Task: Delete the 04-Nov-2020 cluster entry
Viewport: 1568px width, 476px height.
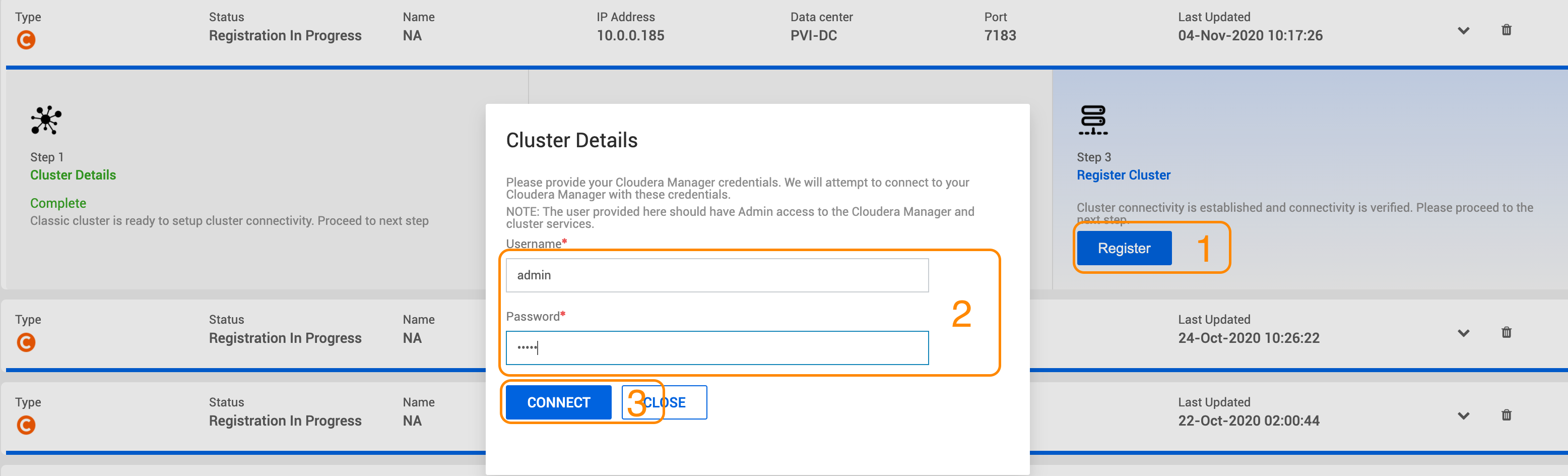Action: pyautogui.click(x=1507, y=29)
